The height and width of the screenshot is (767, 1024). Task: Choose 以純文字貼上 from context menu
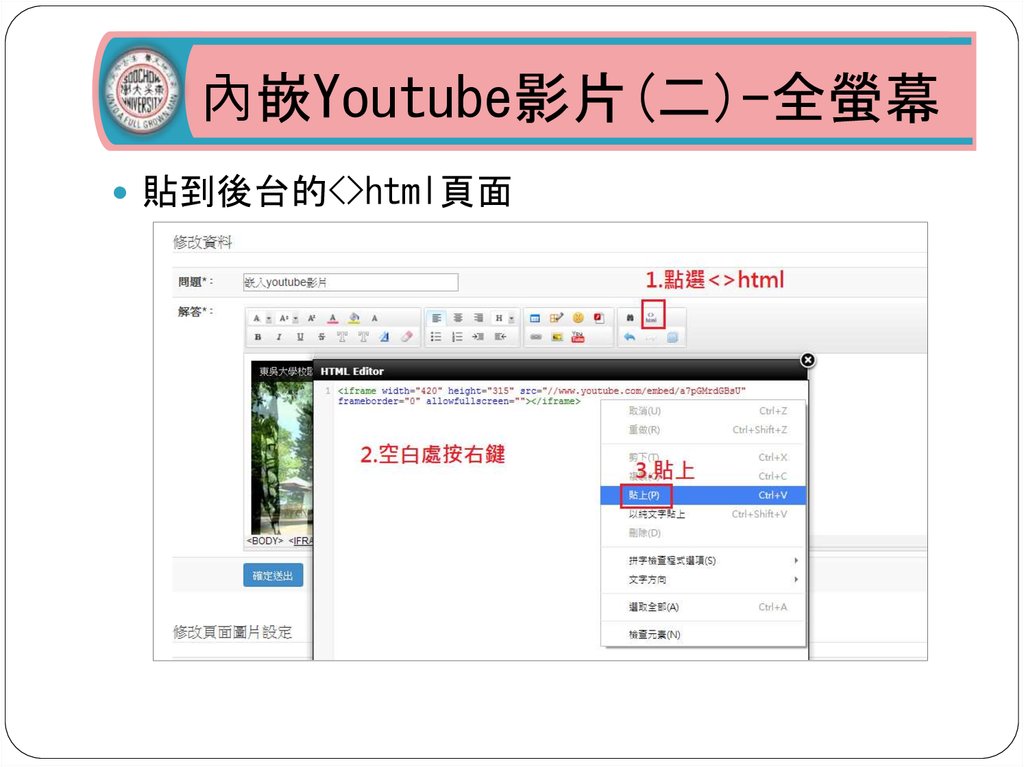coord(703,514)
